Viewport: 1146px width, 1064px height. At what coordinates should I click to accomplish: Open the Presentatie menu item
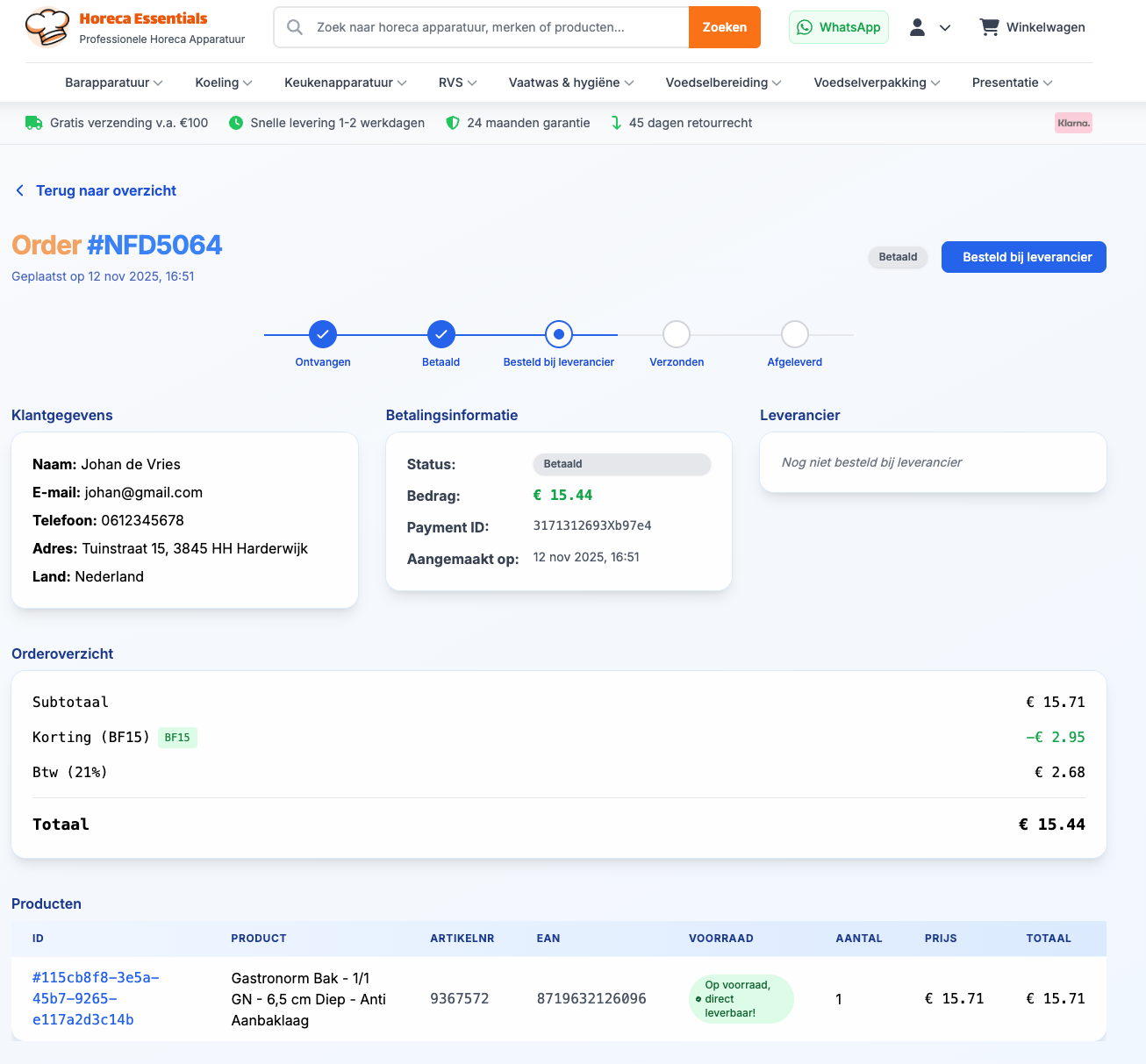click(x=1012, y=82)
